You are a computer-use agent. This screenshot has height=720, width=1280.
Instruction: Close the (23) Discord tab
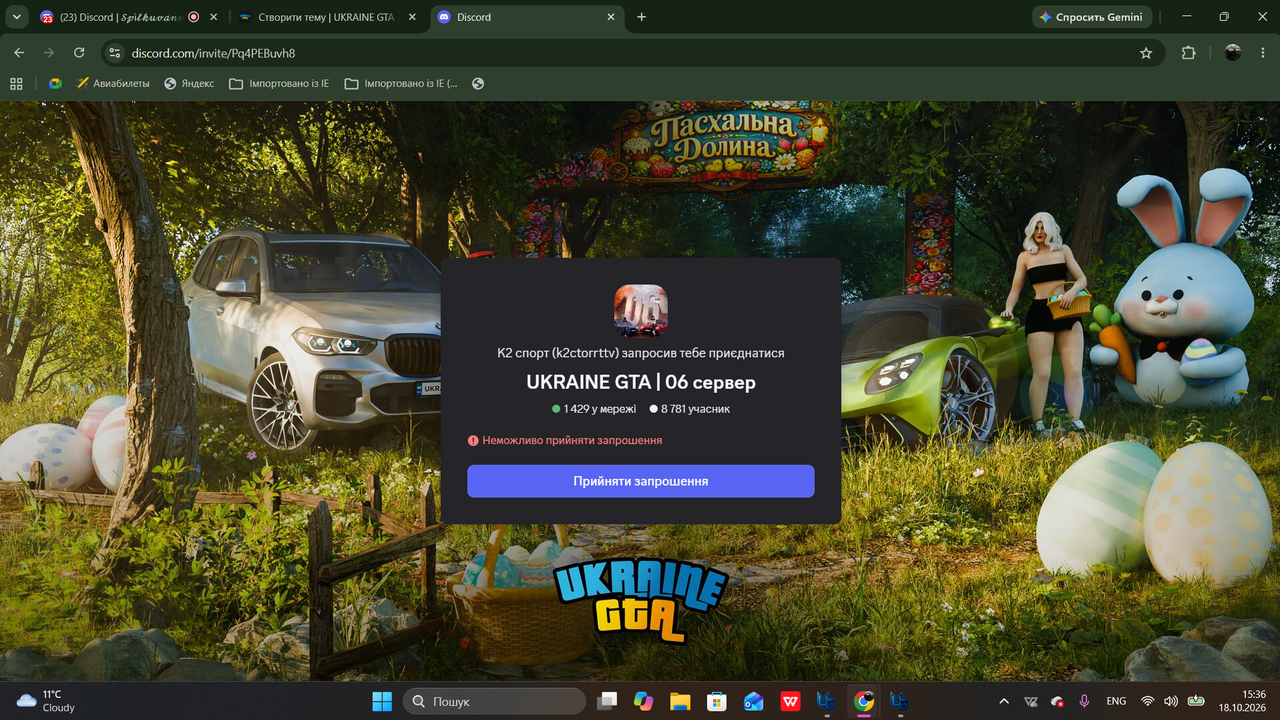213,17
